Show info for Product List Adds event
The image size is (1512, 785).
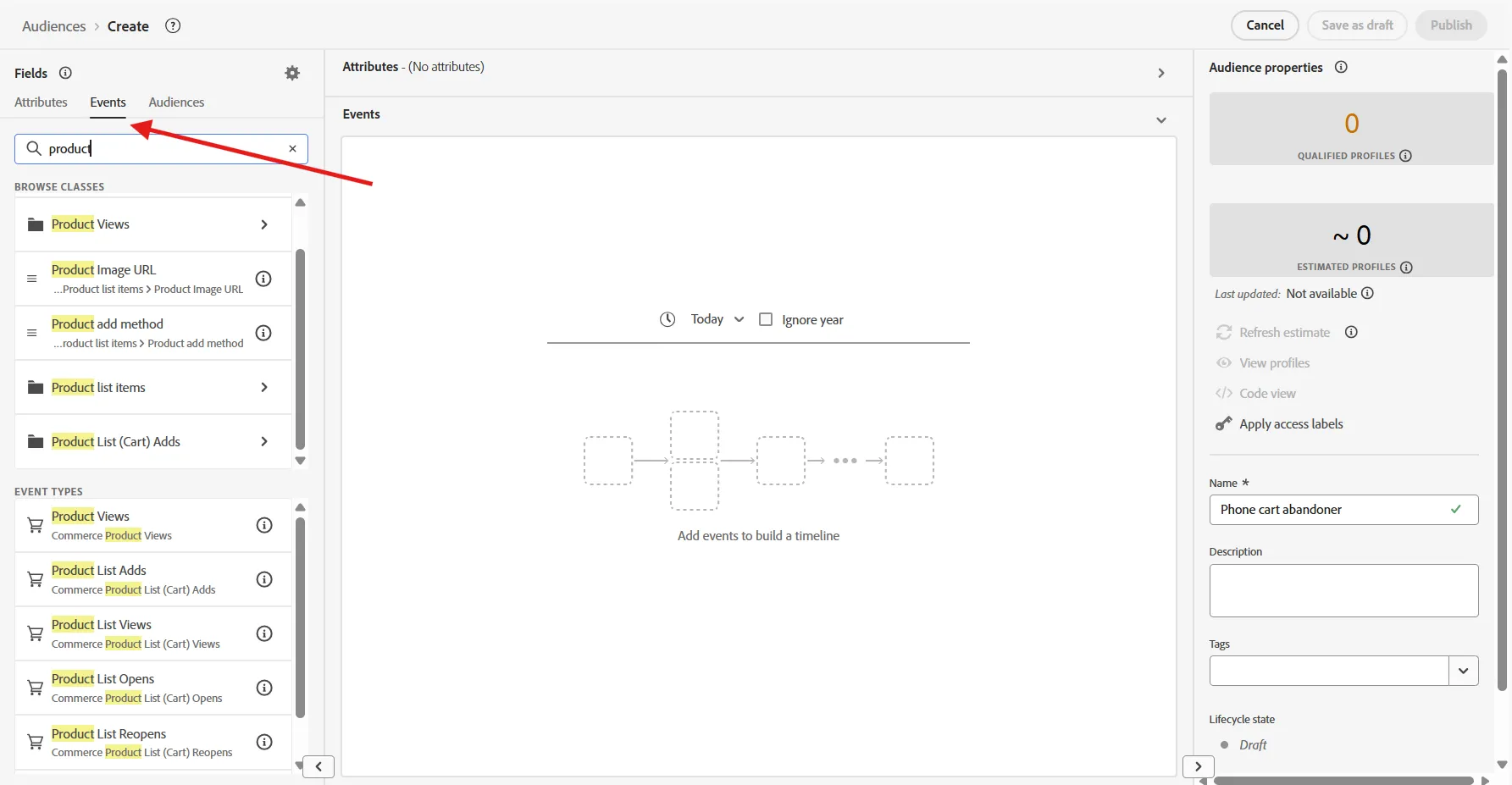pyautogui.click(x=264, y=579)
